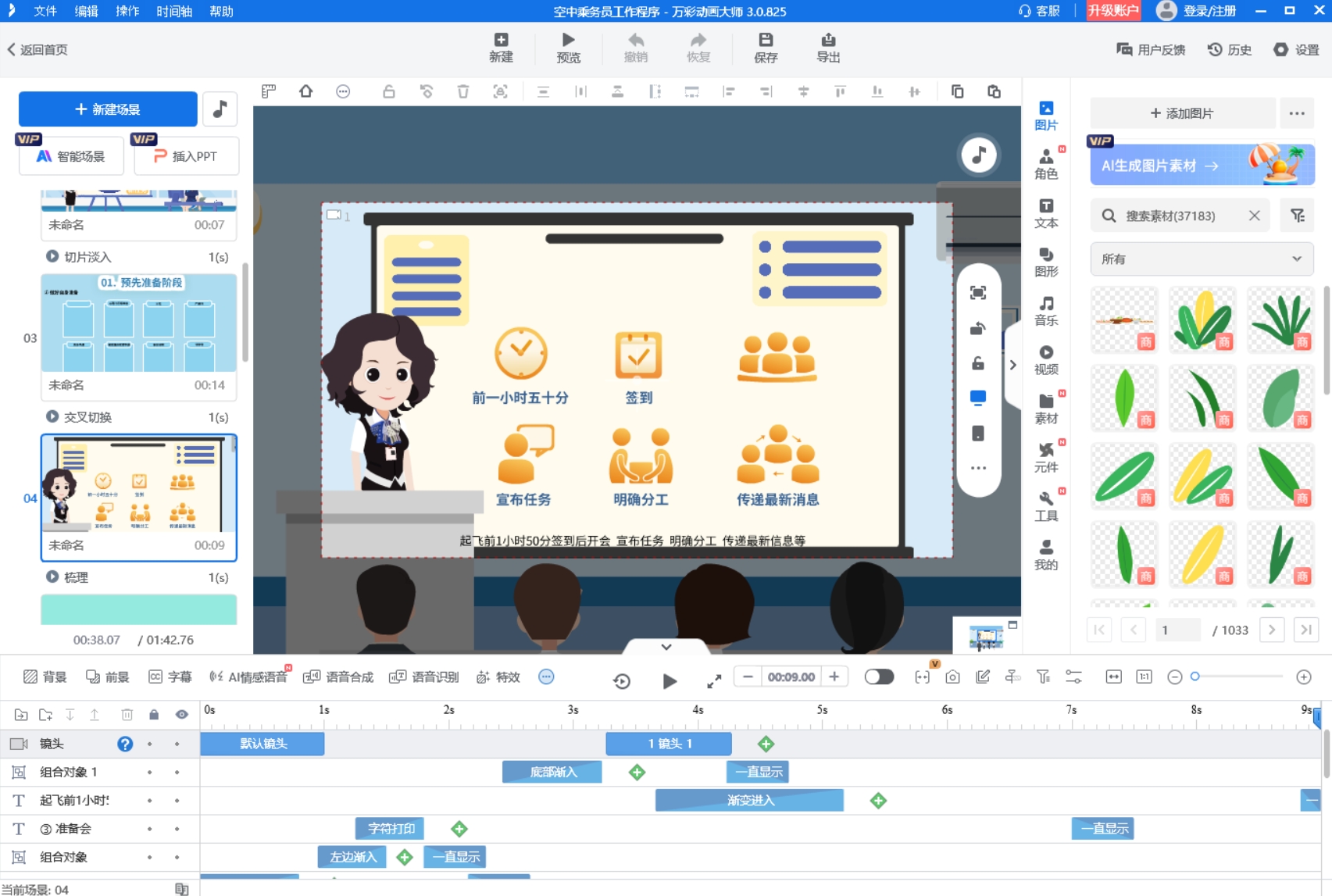The image size is (1332, 896).
Task: Adjust the timeline zoom slider handle
Action: [1195, 676]
